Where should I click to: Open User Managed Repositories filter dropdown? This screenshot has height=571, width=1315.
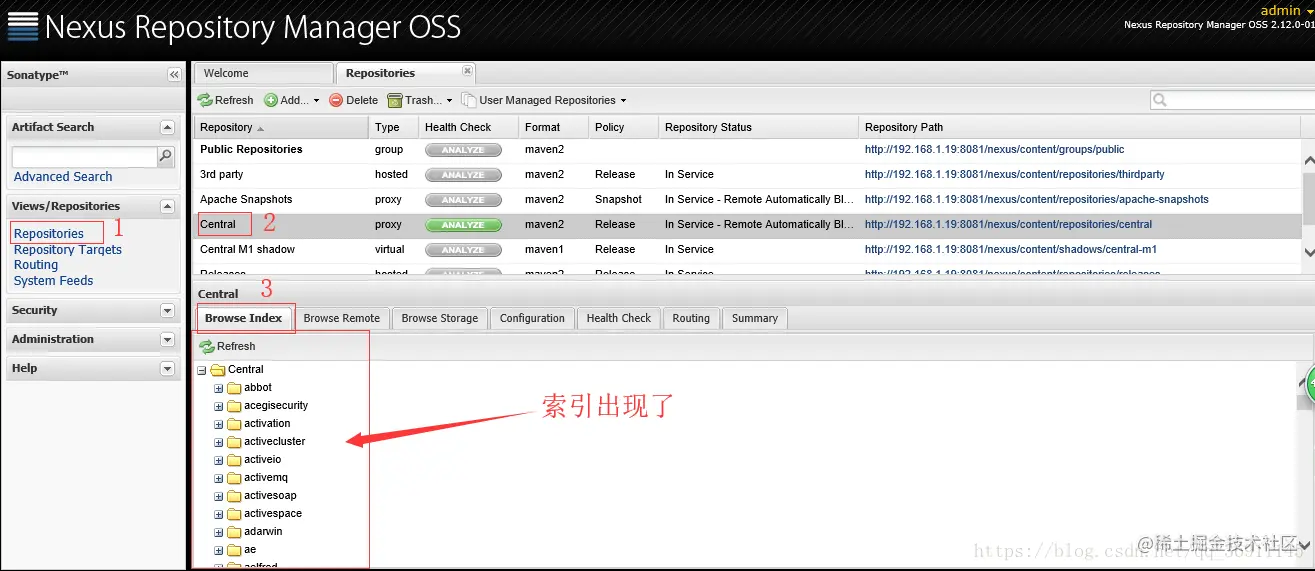[x=545, y=100]
